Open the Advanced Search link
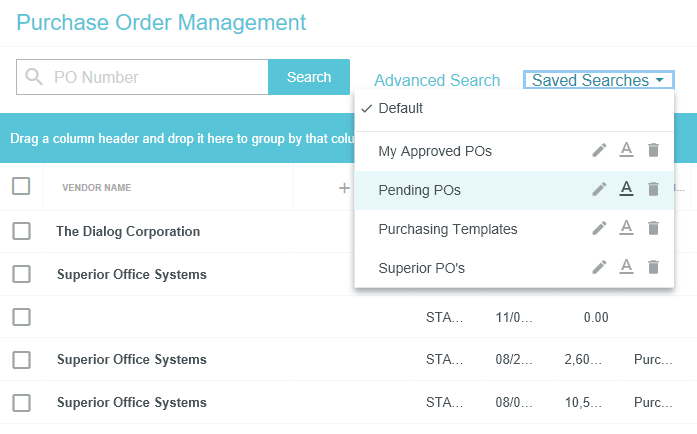The width and height of the screenshot is (697, 434). (x=437, y=80)
